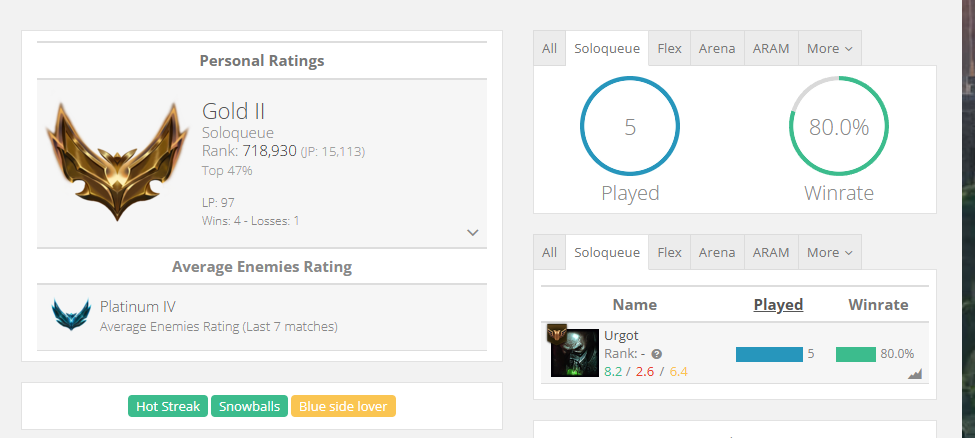Click the LP: 97 text
975x438 pixels.
tap(218, 202)
